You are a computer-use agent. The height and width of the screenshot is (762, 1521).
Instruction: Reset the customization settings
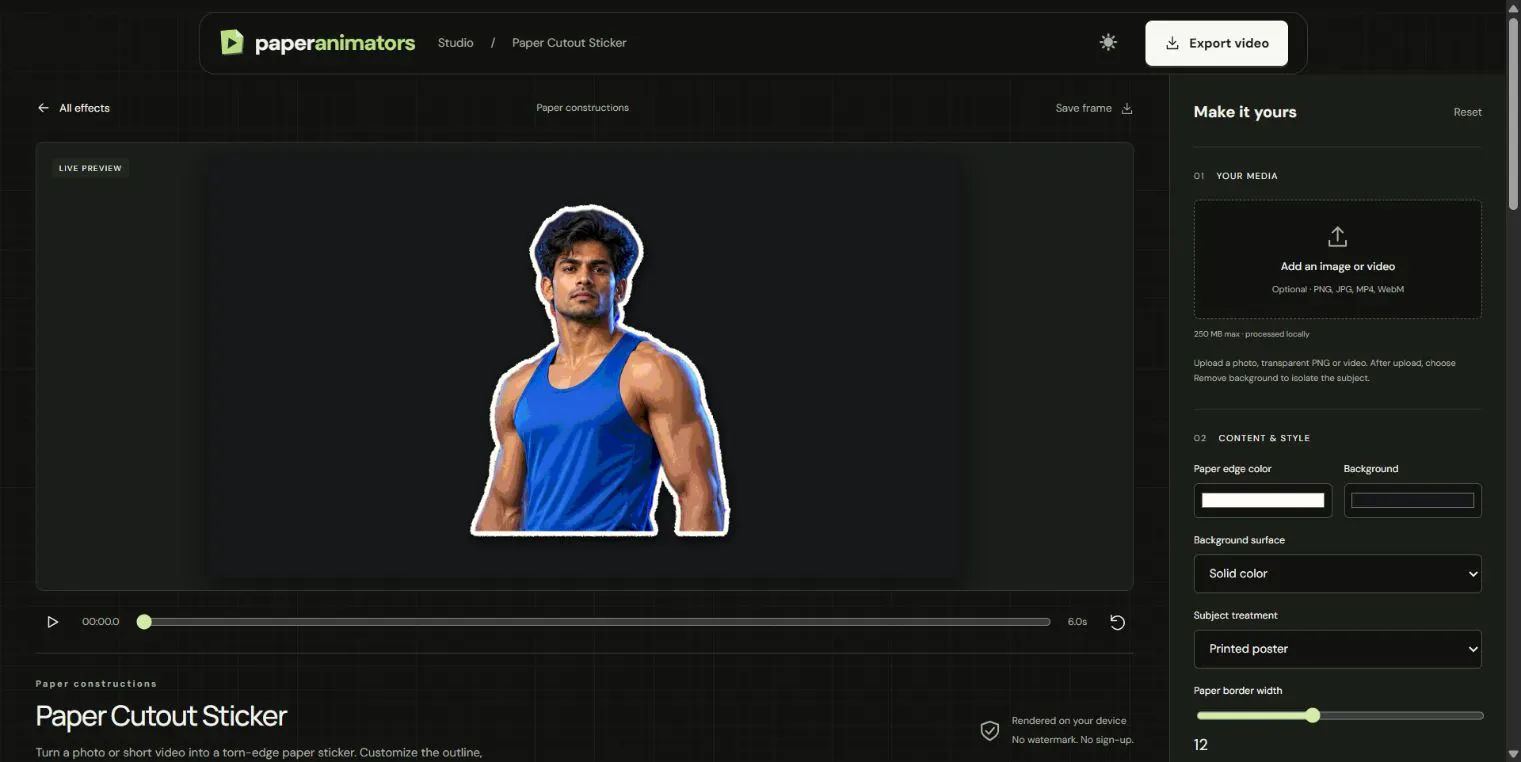1467,112
